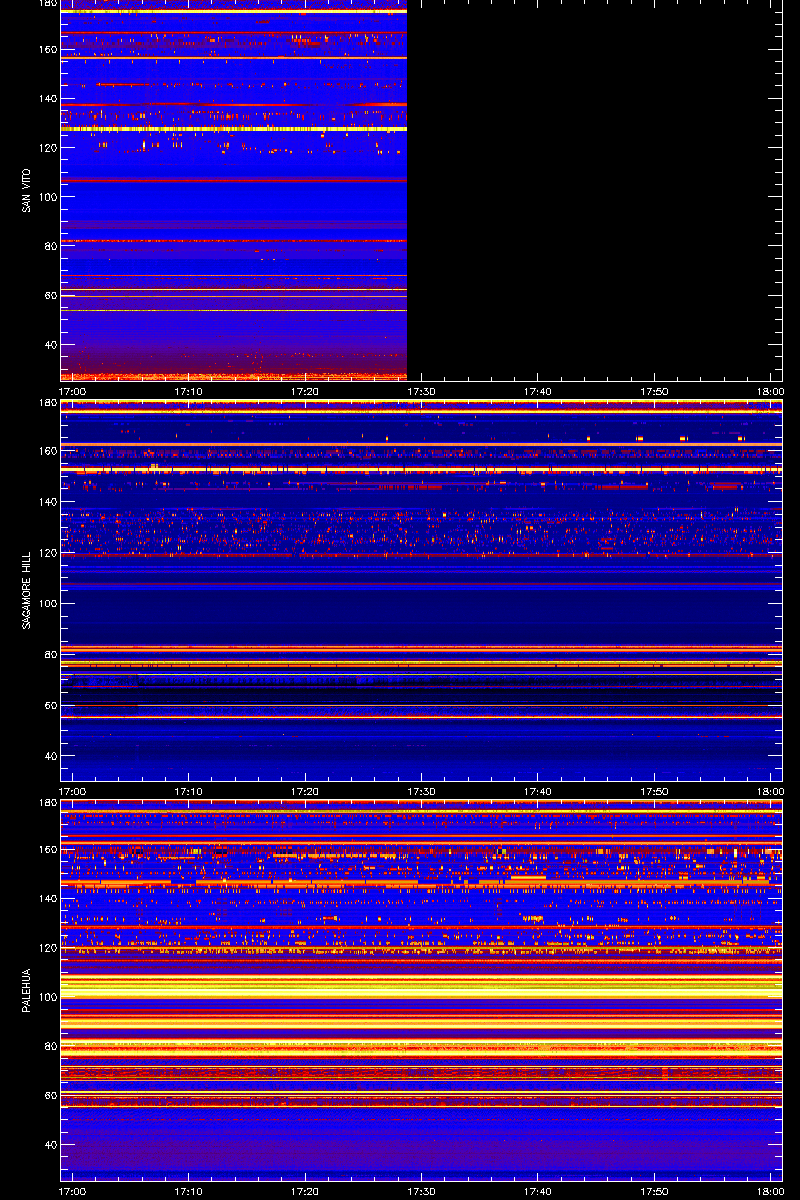Pick the 140 frequency label on Sagamore Hill axis
The height and width of the screenshot is (1200, 800).
pyautogui.click(x=47, y=501)
